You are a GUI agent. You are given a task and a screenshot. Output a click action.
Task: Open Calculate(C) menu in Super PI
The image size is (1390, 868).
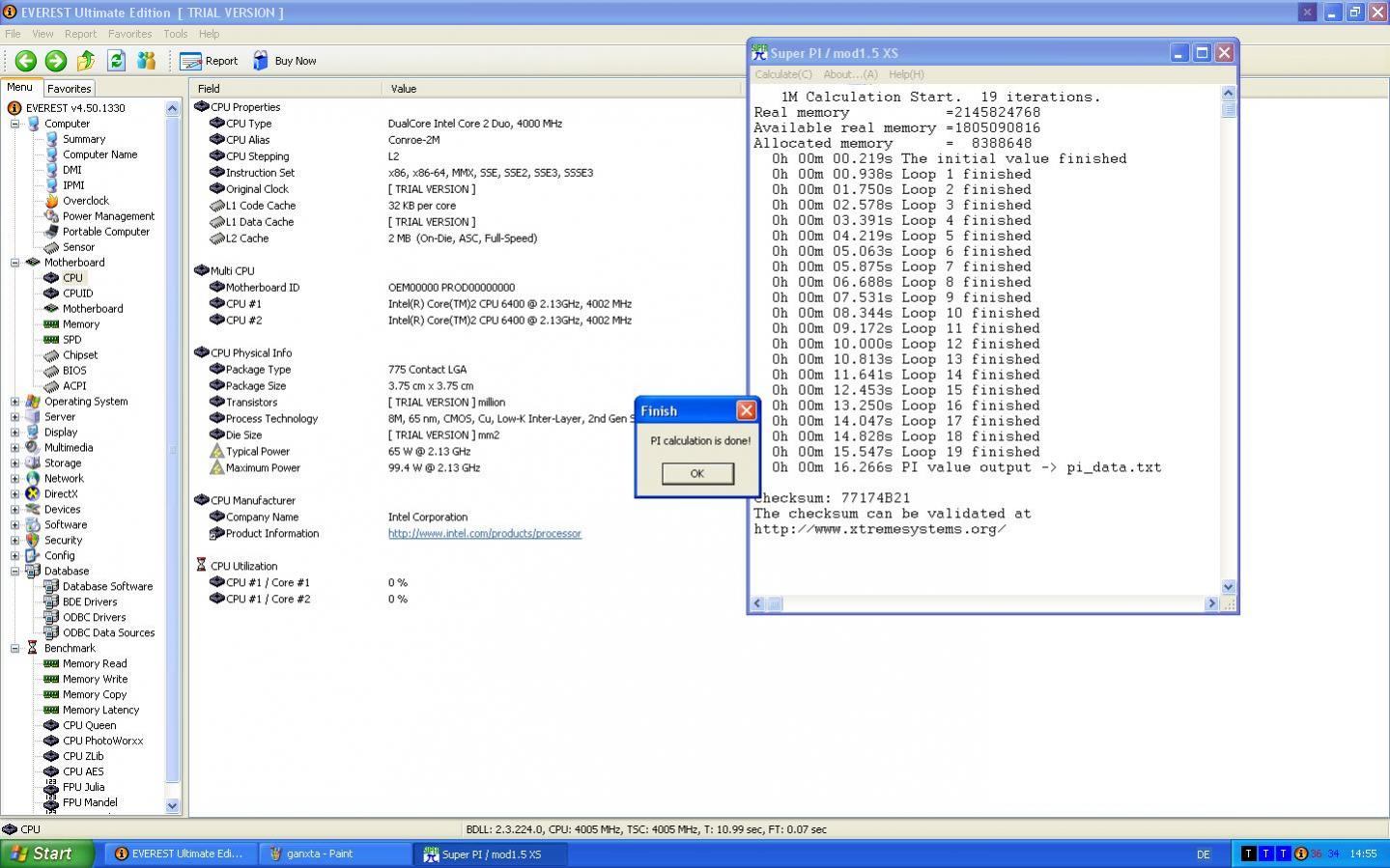[783, 74]
